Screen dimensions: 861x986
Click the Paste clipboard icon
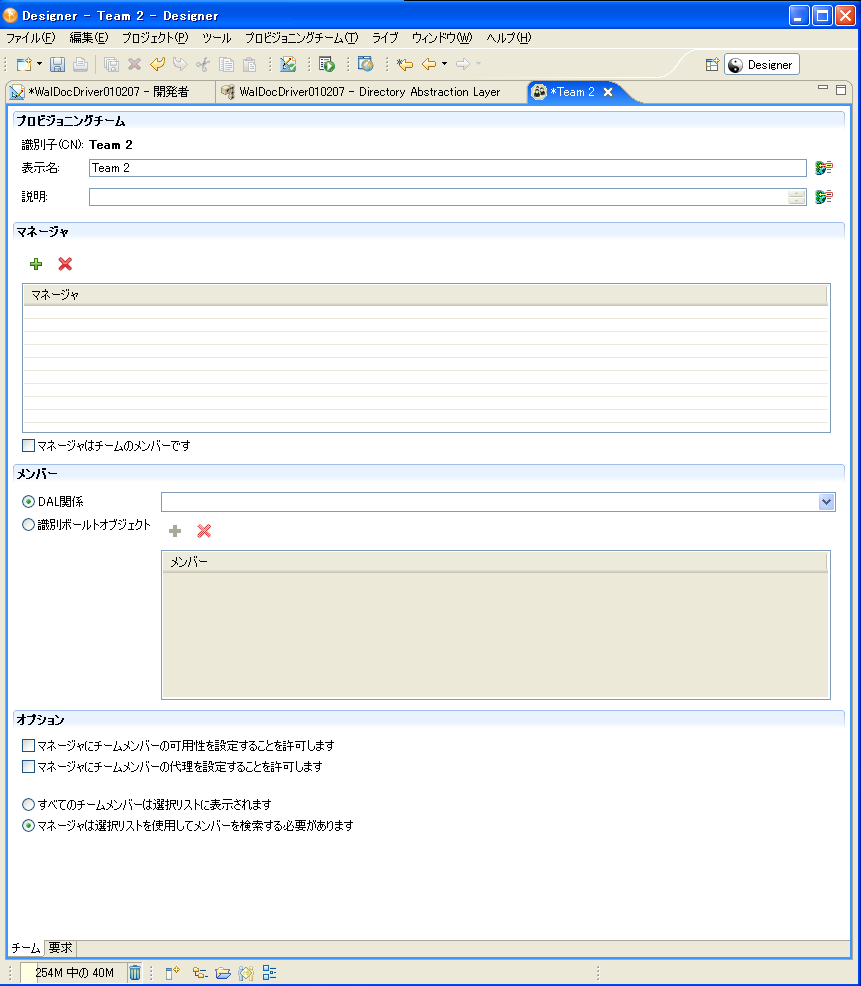[x=250, y=64]
